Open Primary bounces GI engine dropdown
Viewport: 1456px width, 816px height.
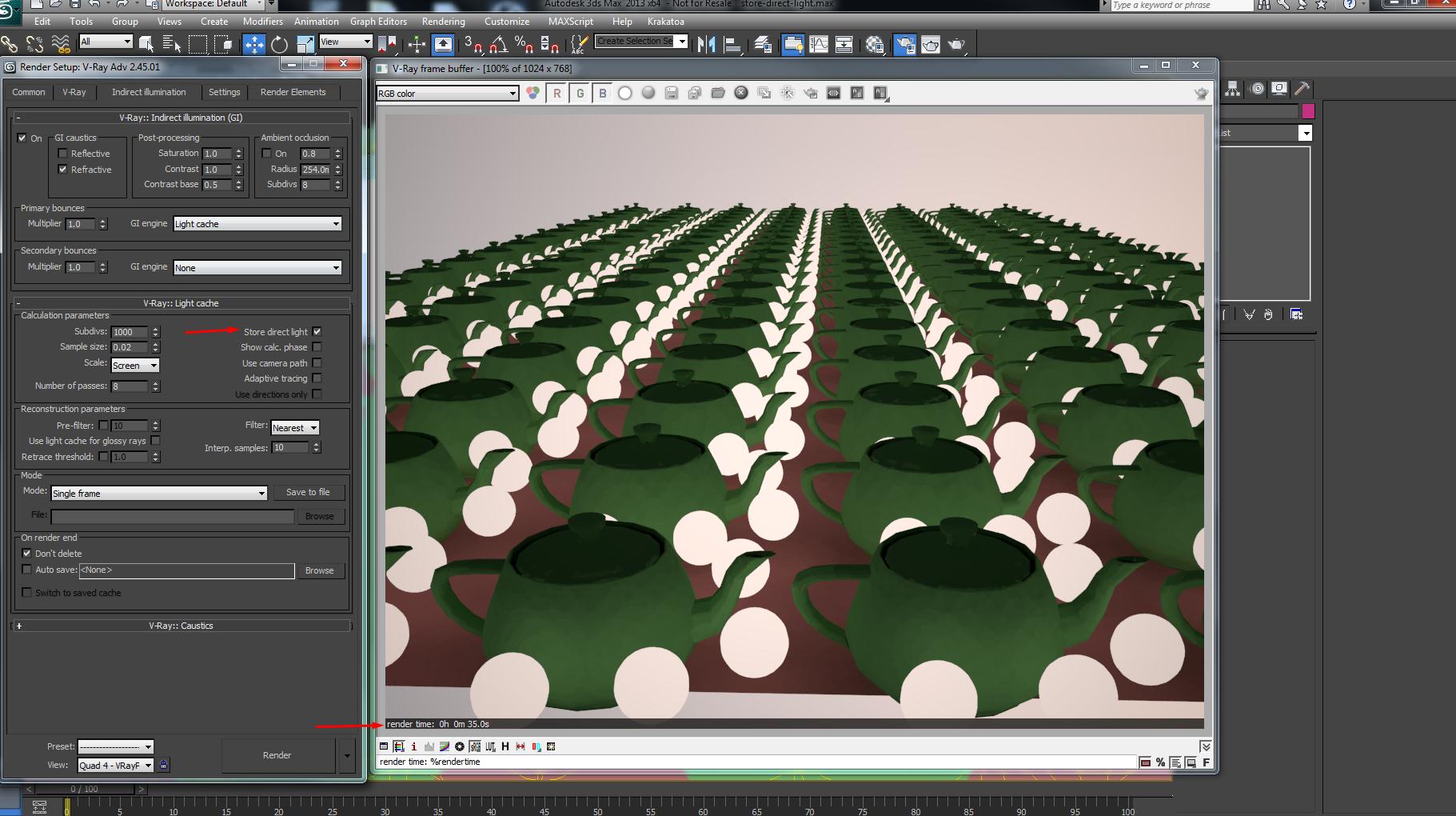[257, 224]
